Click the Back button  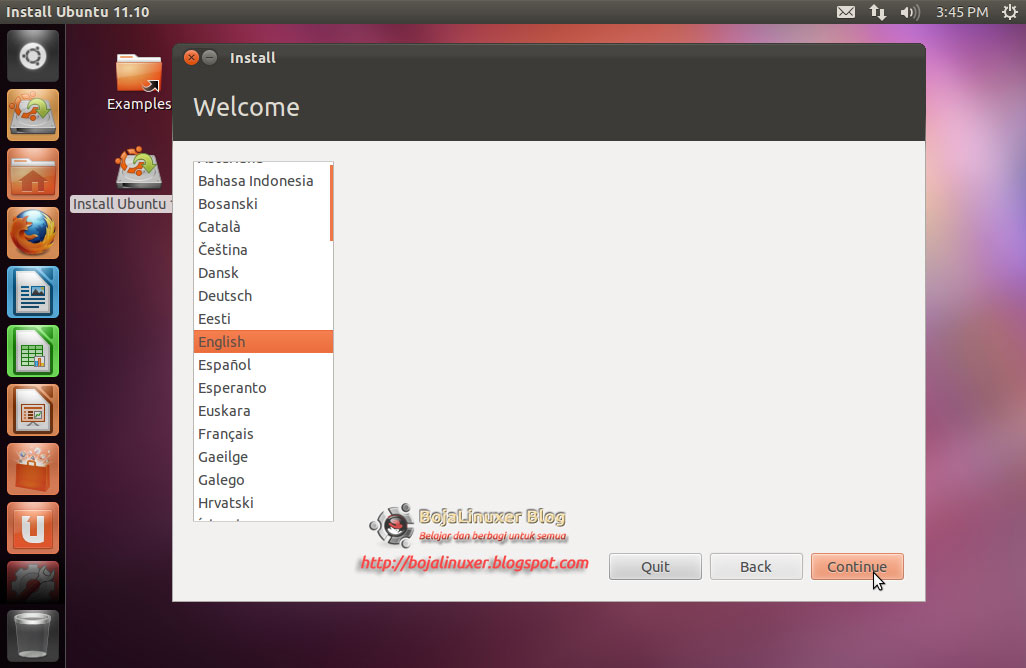tap(756, 567)
